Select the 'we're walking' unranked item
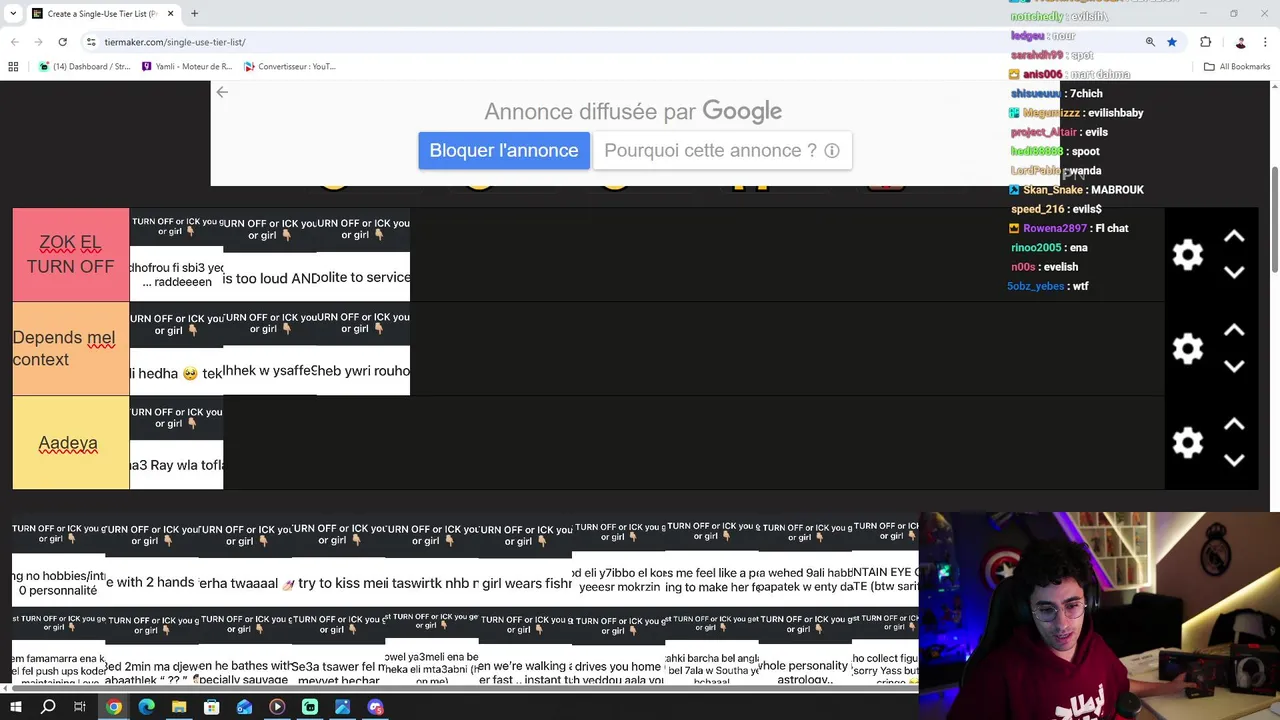1280x720 pixels. click(x=526, y=646)
